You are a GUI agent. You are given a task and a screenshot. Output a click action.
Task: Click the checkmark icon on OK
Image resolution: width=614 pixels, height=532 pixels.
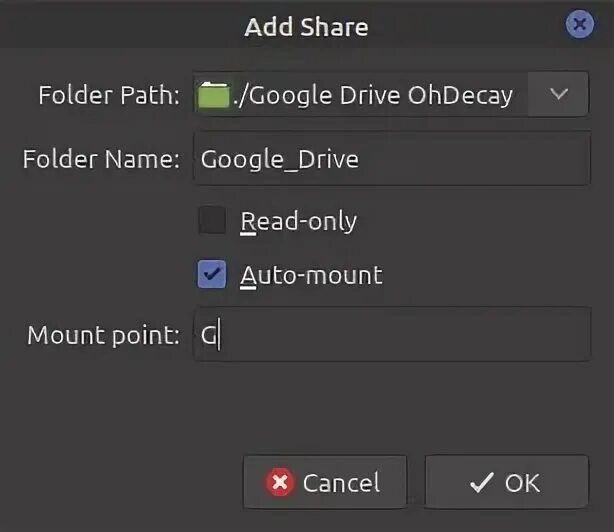481,484
